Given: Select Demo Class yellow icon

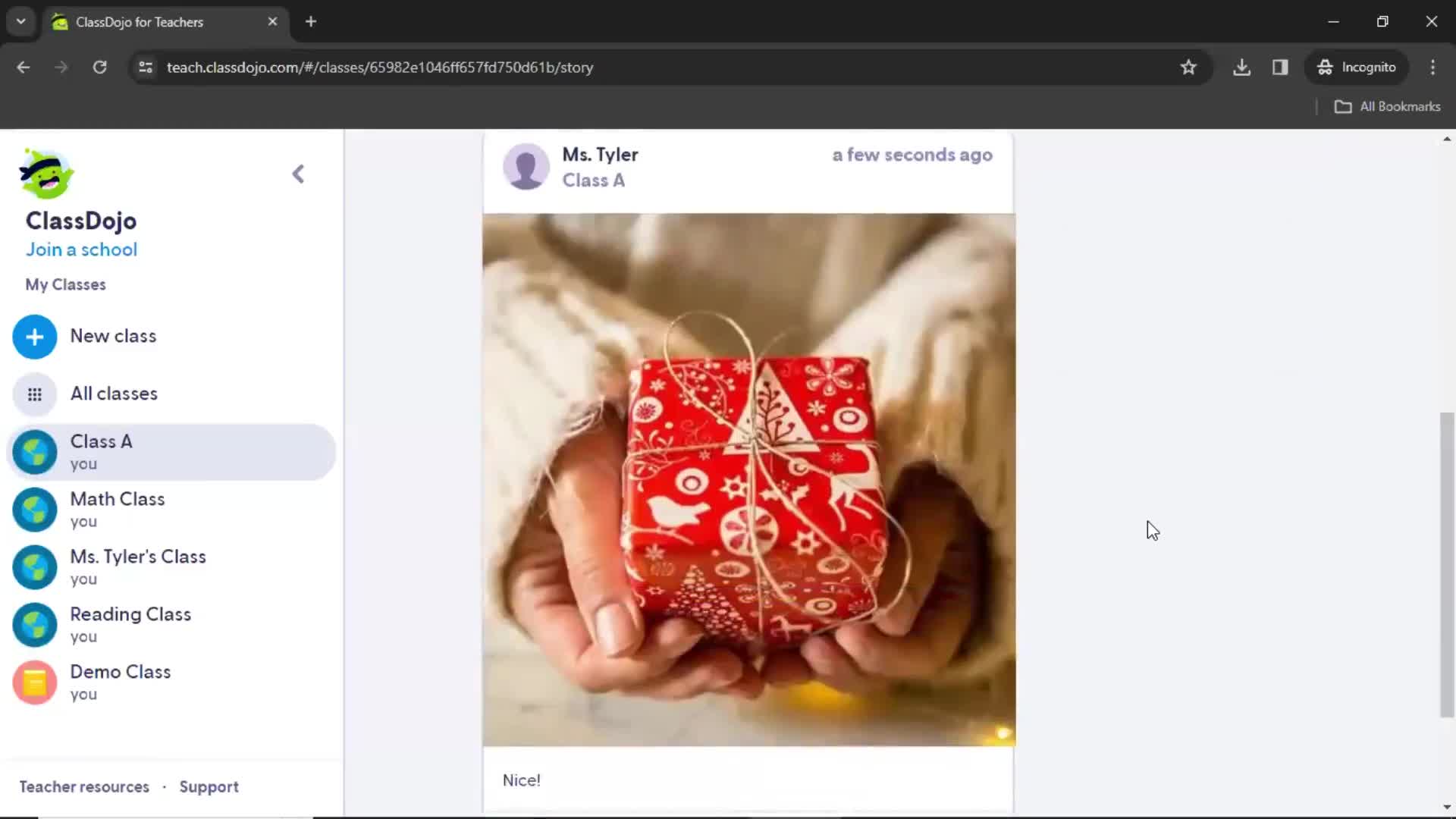Looking at the screenshot, I should point(34,682).
